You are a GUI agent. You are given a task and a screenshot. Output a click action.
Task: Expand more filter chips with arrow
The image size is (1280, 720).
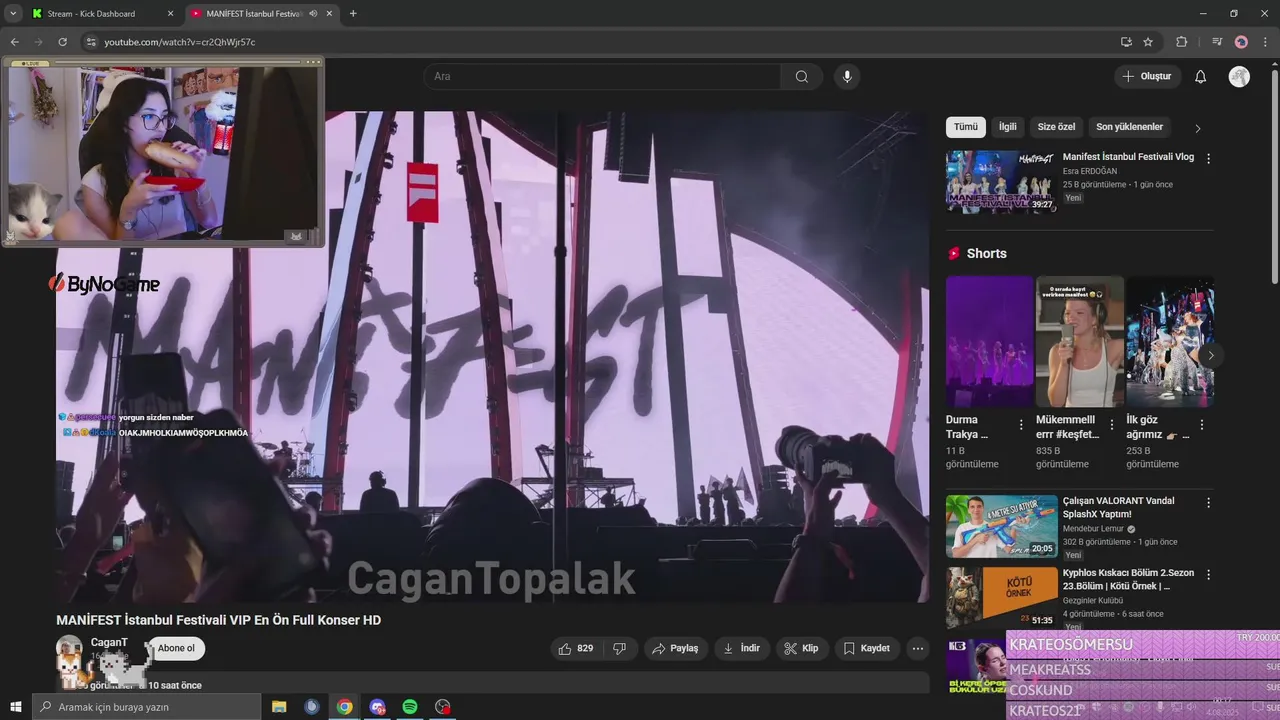click(1198, 128)
